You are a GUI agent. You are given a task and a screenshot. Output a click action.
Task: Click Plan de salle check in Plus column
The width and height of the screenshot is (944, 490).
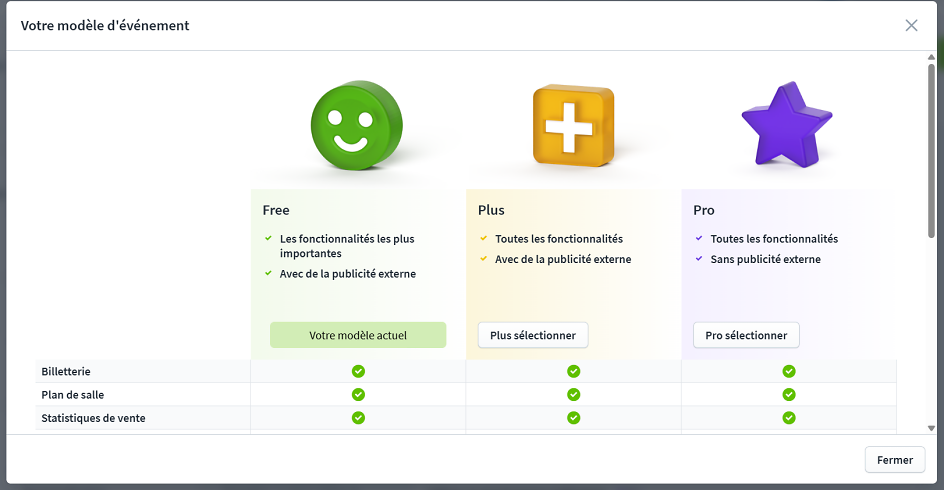[574, 394]
